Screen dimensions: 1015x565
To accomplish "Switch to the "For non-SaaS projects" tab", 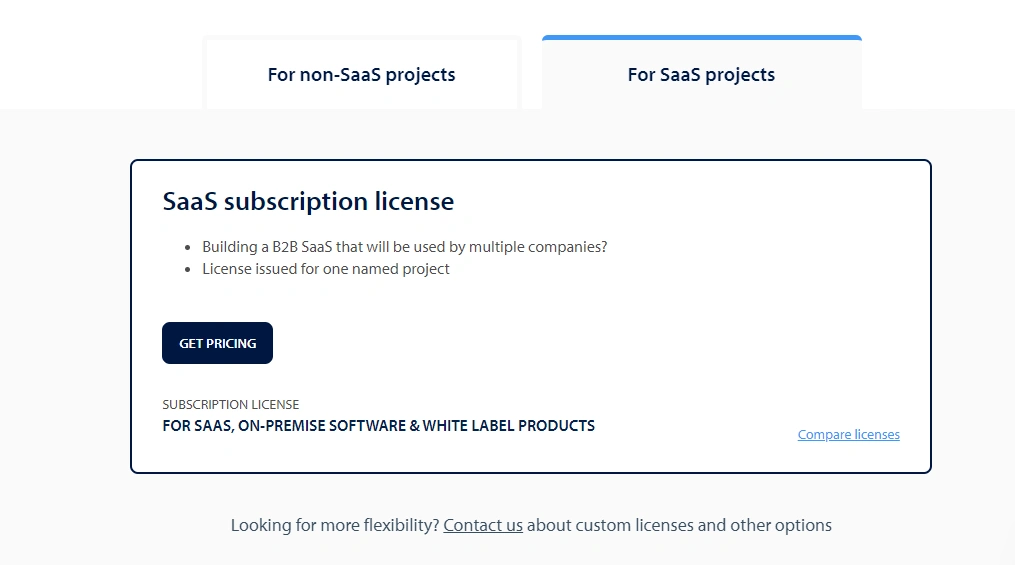I will point(361,75).
